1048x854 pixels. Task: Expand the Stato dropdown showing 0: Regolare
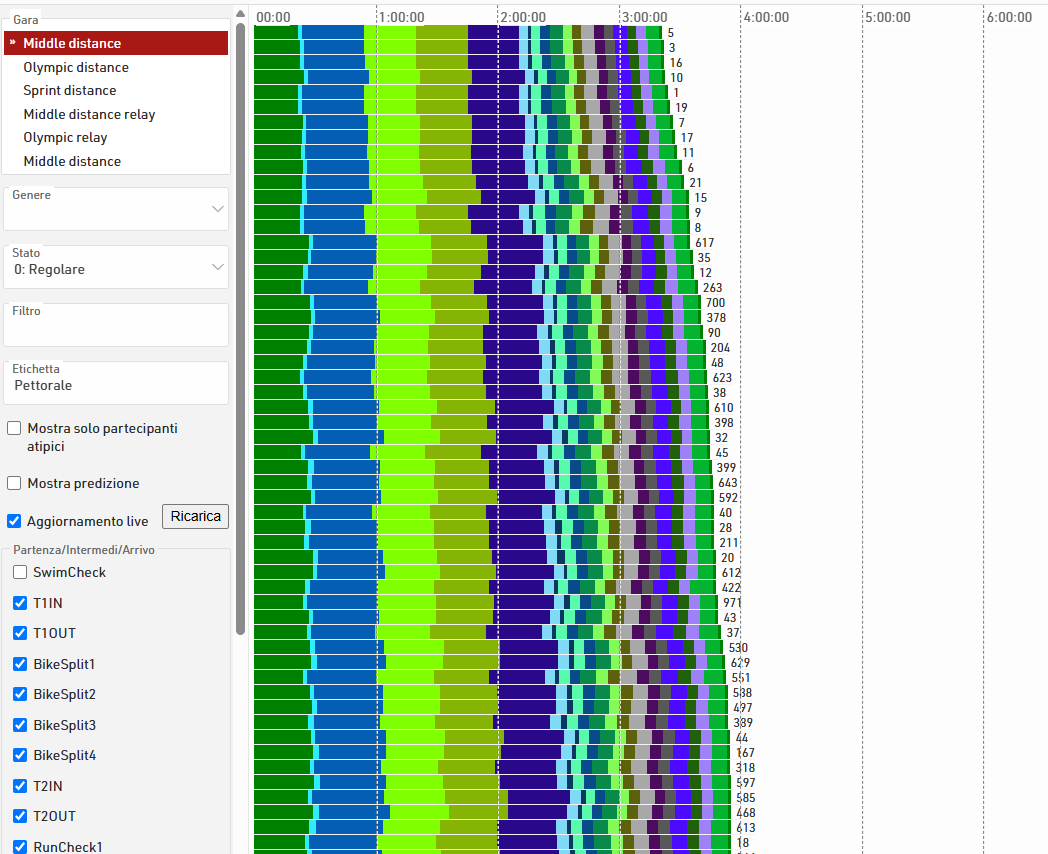point(117,268)
